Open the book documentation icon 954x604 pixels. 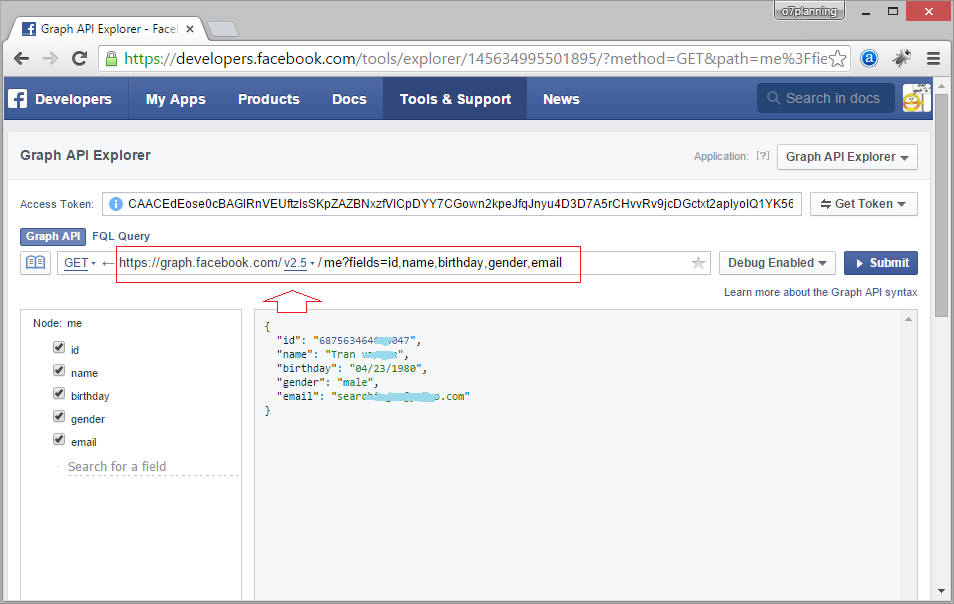tap(35, 263)
